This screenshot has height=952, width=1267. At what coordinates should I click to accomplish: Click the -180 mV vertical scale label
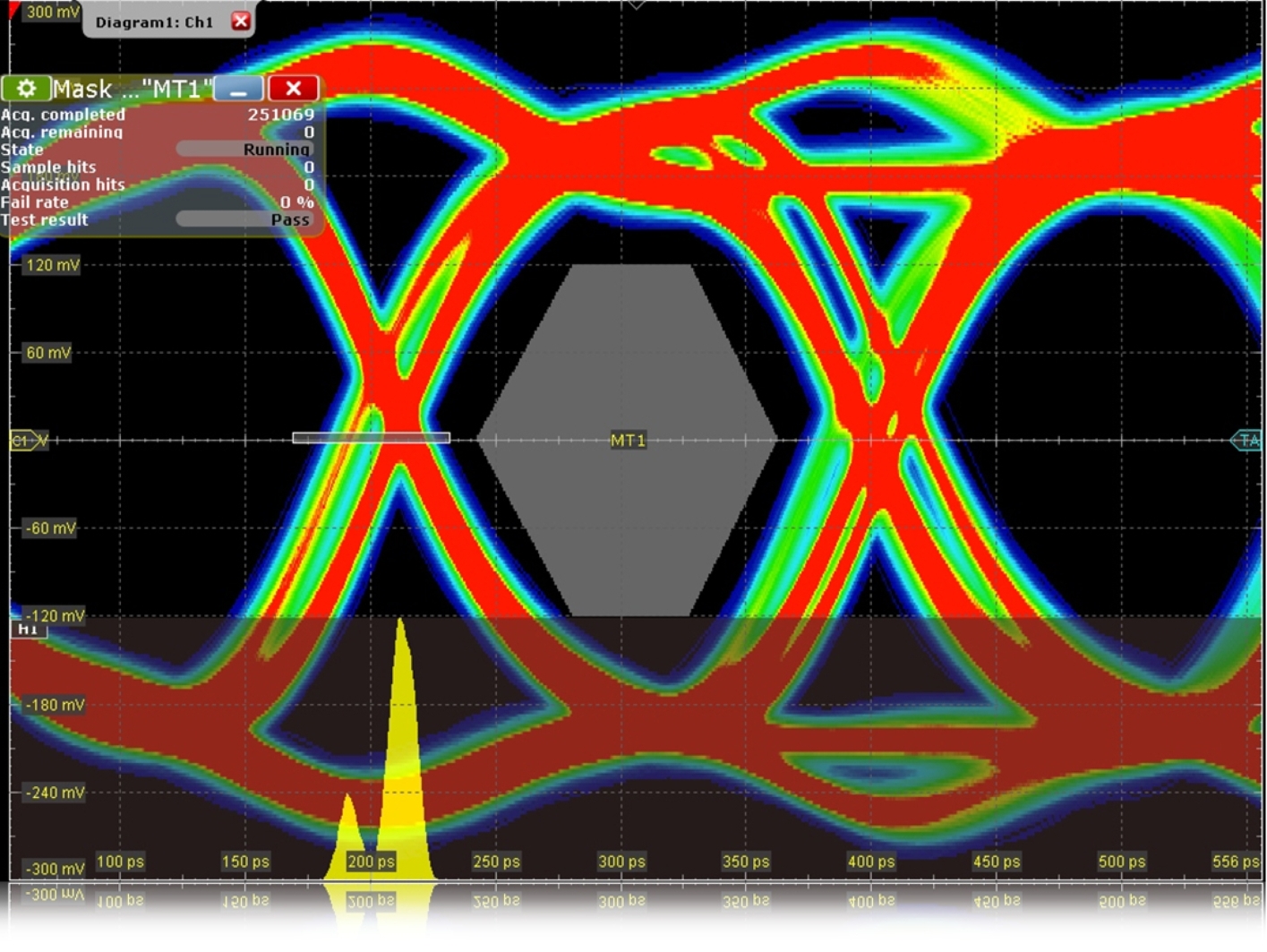click(x=55, y=705)
